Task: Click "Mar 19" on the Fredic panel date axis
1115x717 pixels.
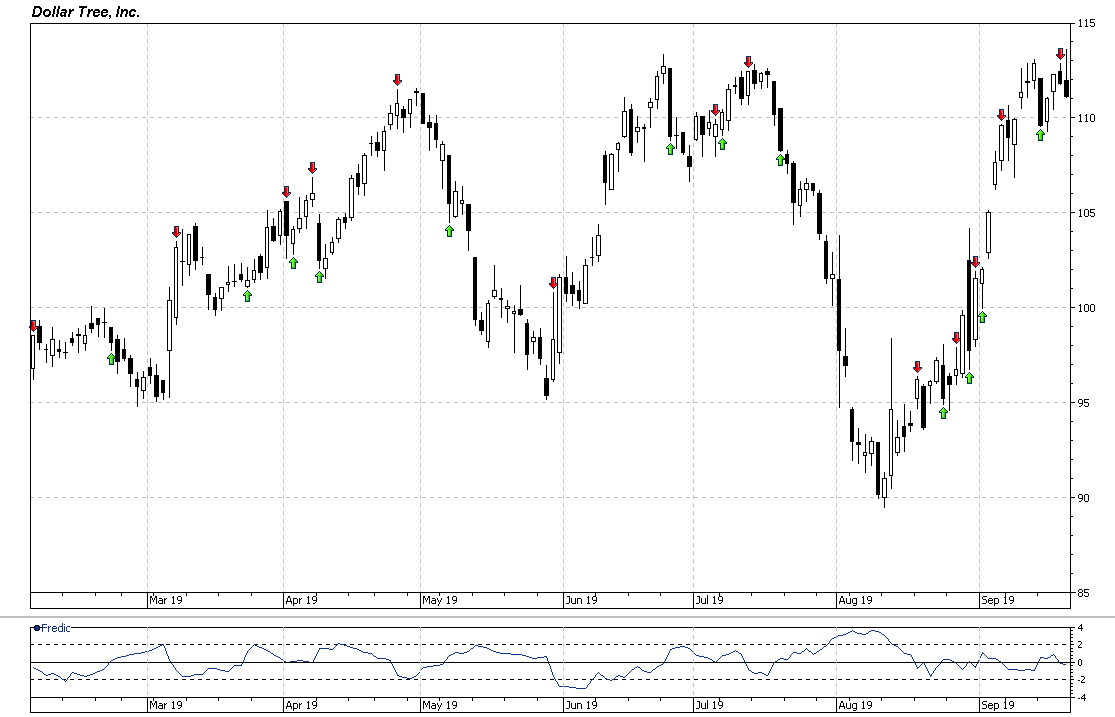Action: point(166,705)
